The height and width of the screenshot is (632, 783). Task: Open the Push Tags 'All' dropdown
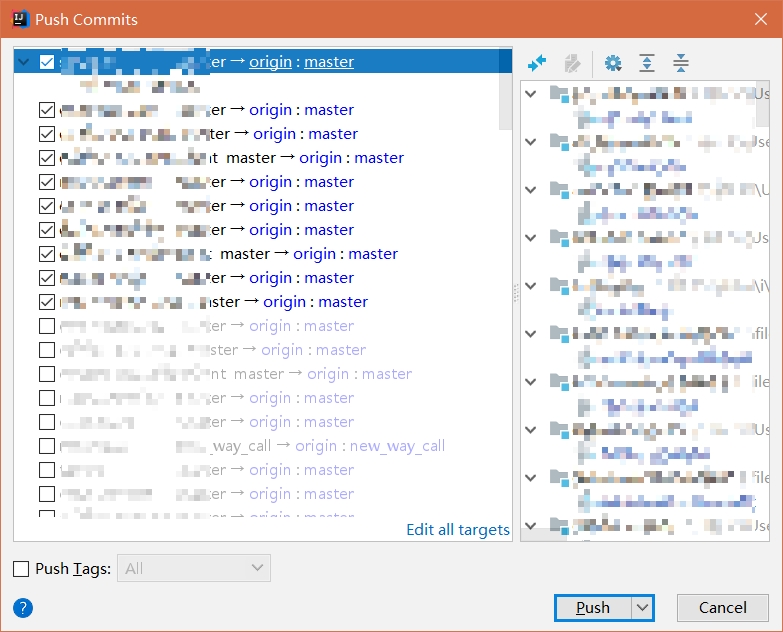[194, 568]
